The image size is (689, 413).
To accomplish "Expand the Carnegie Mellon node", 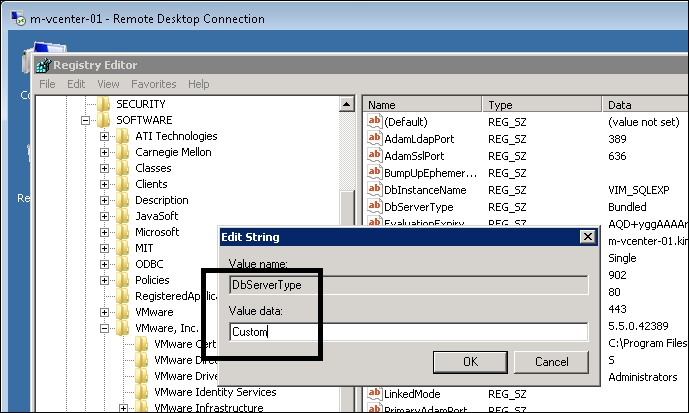I will point(104,152).
